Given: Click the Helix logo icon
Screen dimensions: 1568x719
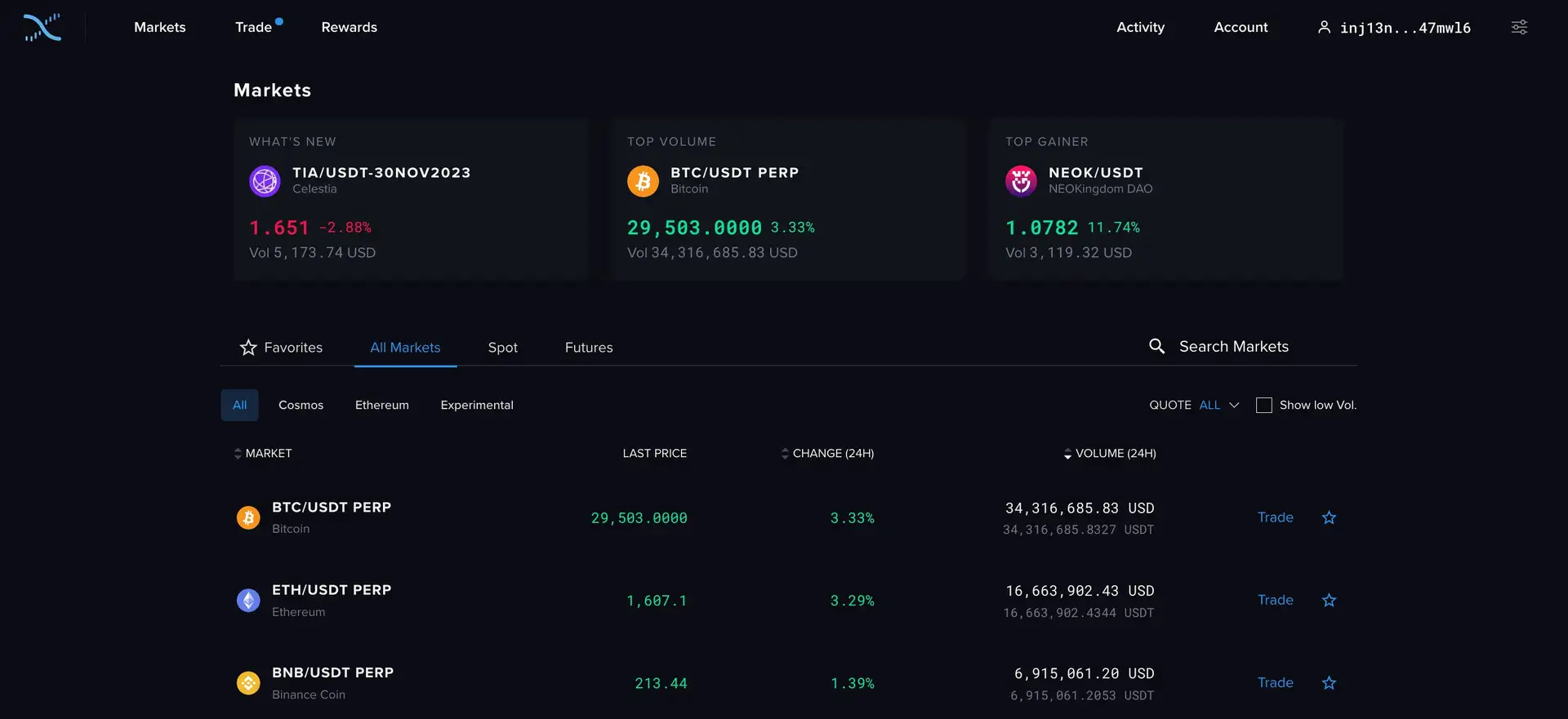Looking at the screenshot, I should tap(42, 27).
